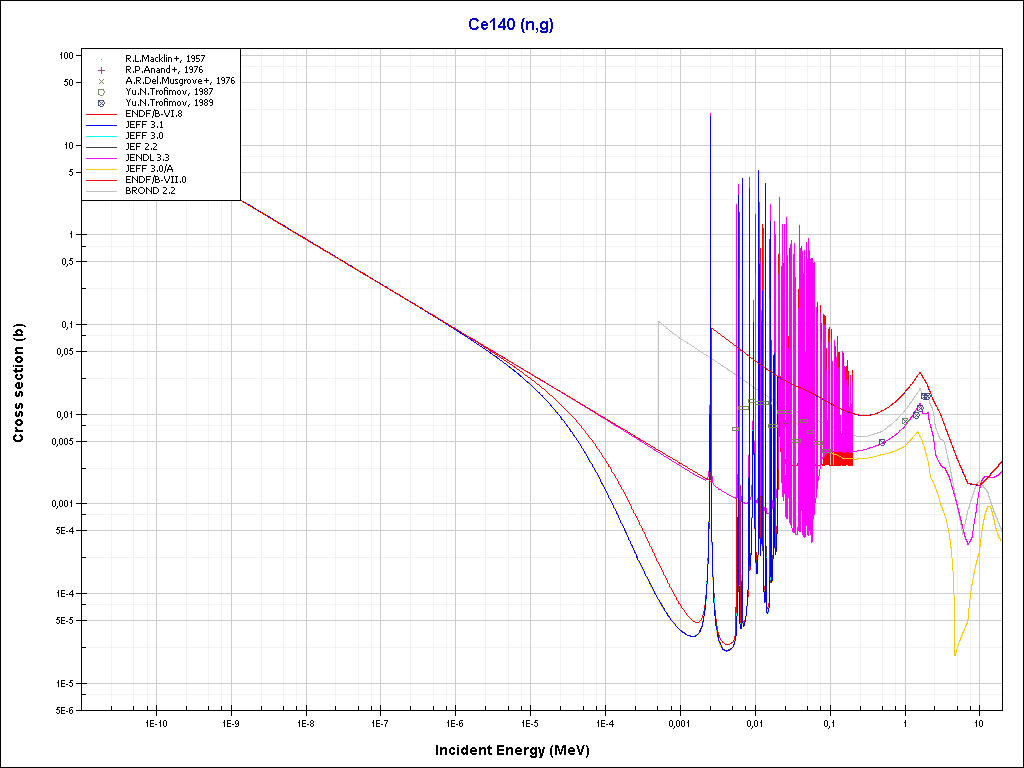Click the Ce140 (n,g) chart title
Image resolution: width=1024 pixels, height=768 pixels.
pos(511,24)
